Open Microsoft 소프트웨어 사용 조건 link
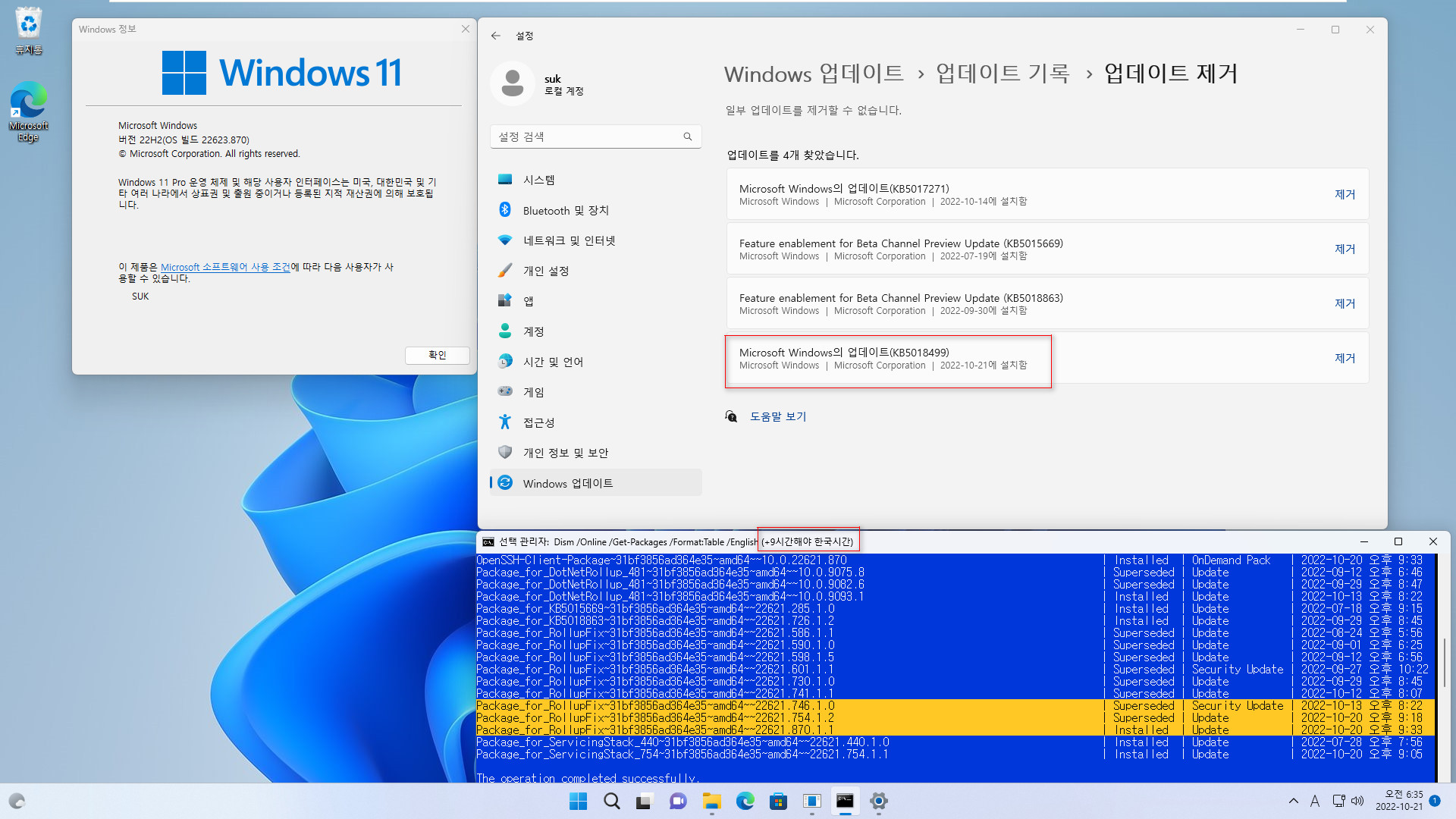 pyautogui.click(x=225, y=267)
